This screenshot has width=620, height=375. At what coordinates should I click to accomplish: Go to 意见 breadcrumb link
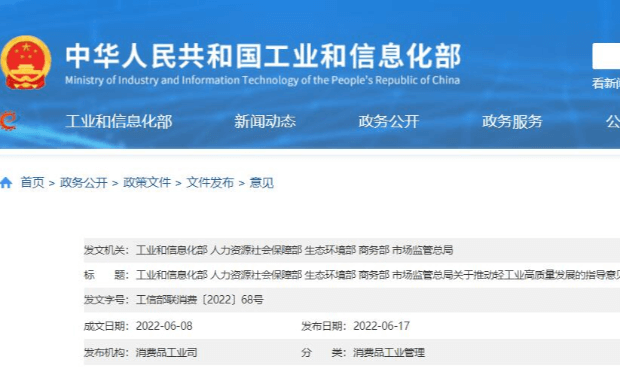(x=261, y=183)
